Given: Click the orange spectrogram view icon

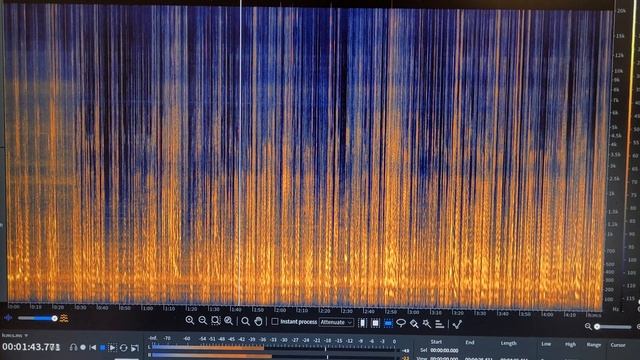Looking at the screenshot, I should pos(64,318).
